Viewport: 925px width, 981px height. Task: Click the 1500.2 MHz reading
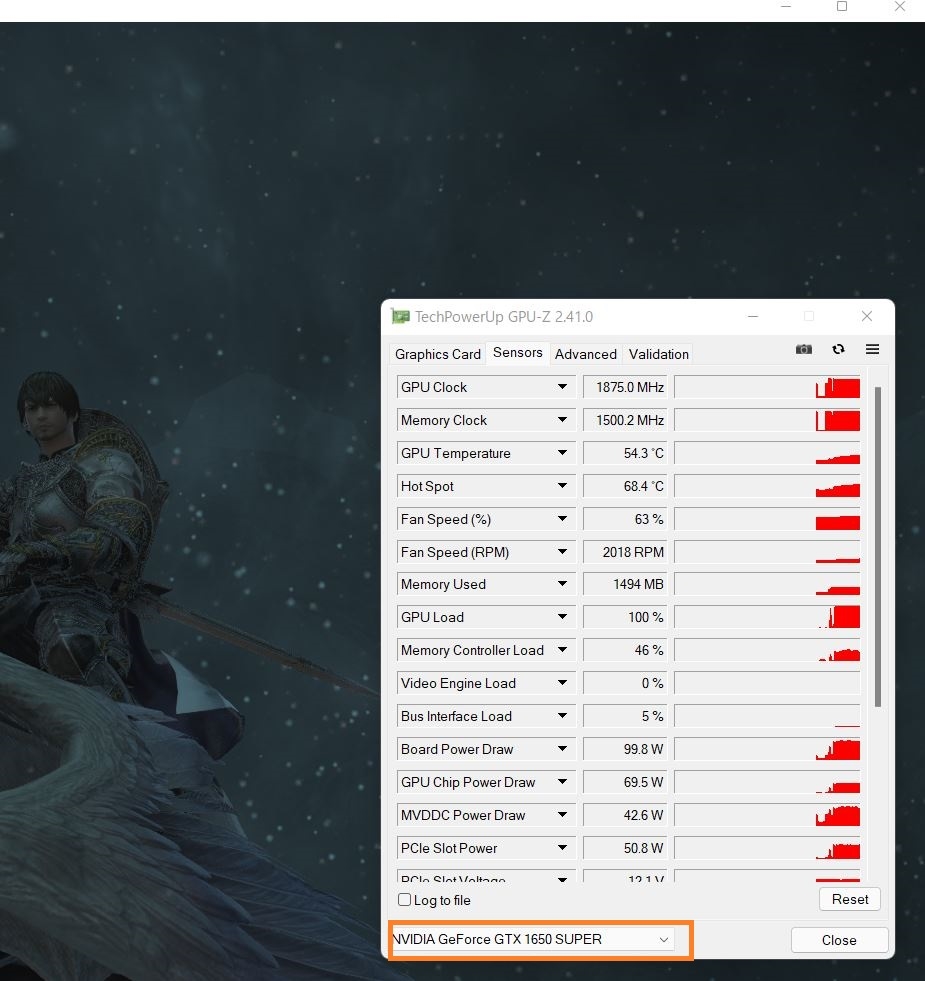coord(625,420)
